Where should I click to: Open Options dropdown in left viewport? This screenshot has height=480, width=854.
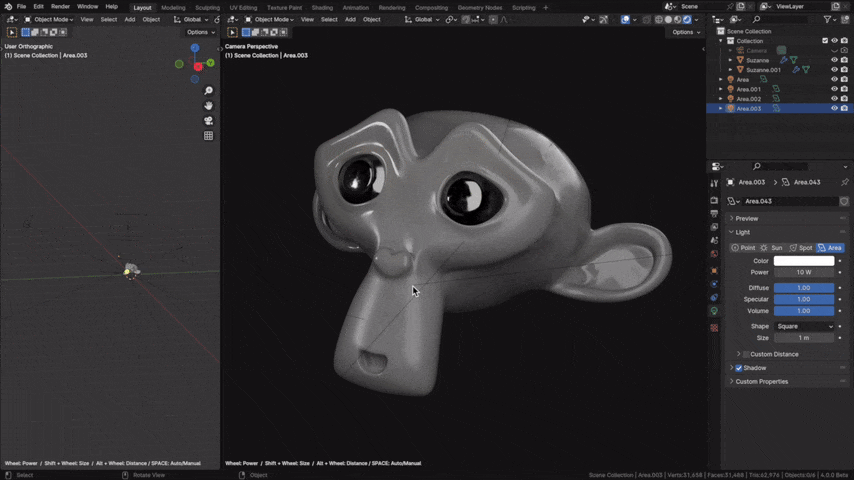click(200, 32)
